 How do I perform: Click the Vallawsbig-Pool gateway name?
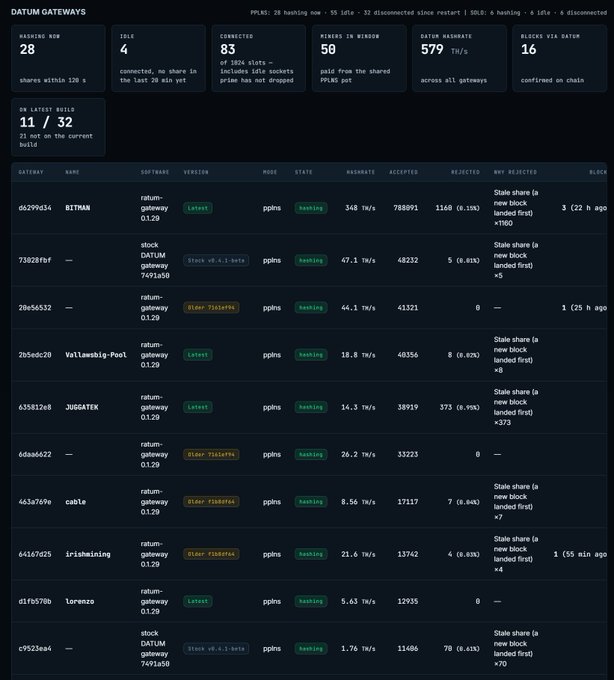pos(96,355)
